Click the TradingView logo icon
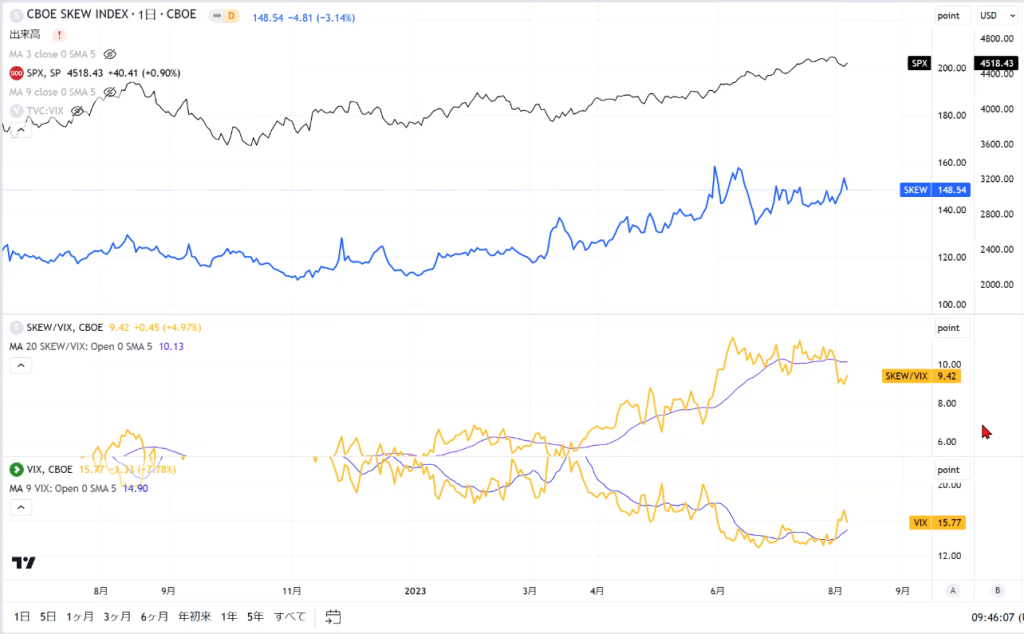This screenshot has width=1024, height=634. pyautogui.click(x=24, y=562)
